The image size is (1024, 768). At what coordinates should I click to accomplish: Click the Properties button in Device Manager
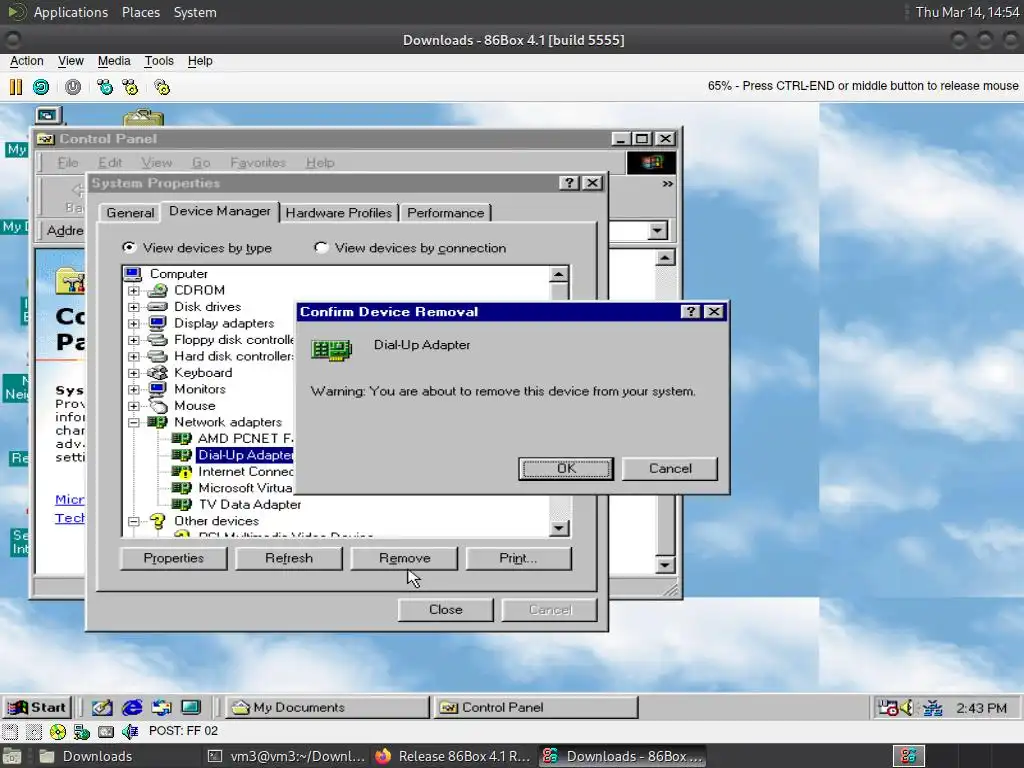[x=174, y=558]
